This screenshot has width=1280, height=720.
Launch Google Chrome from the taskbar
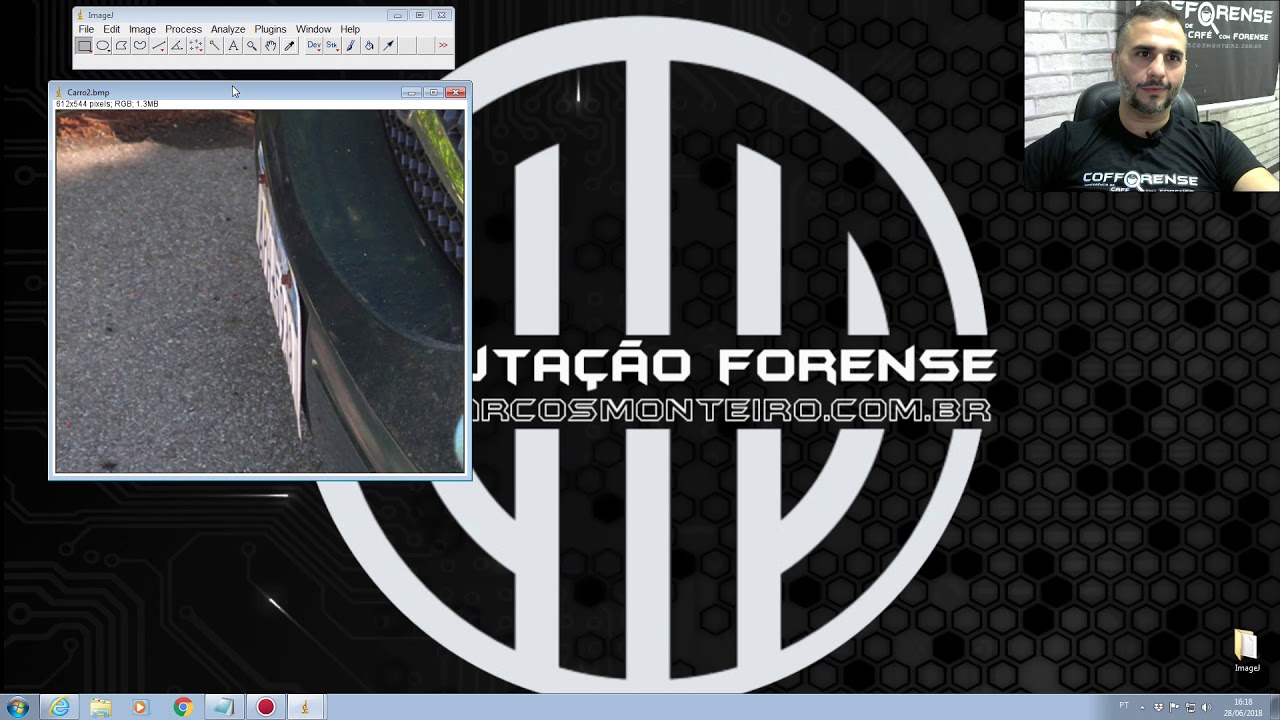point(183,707)
